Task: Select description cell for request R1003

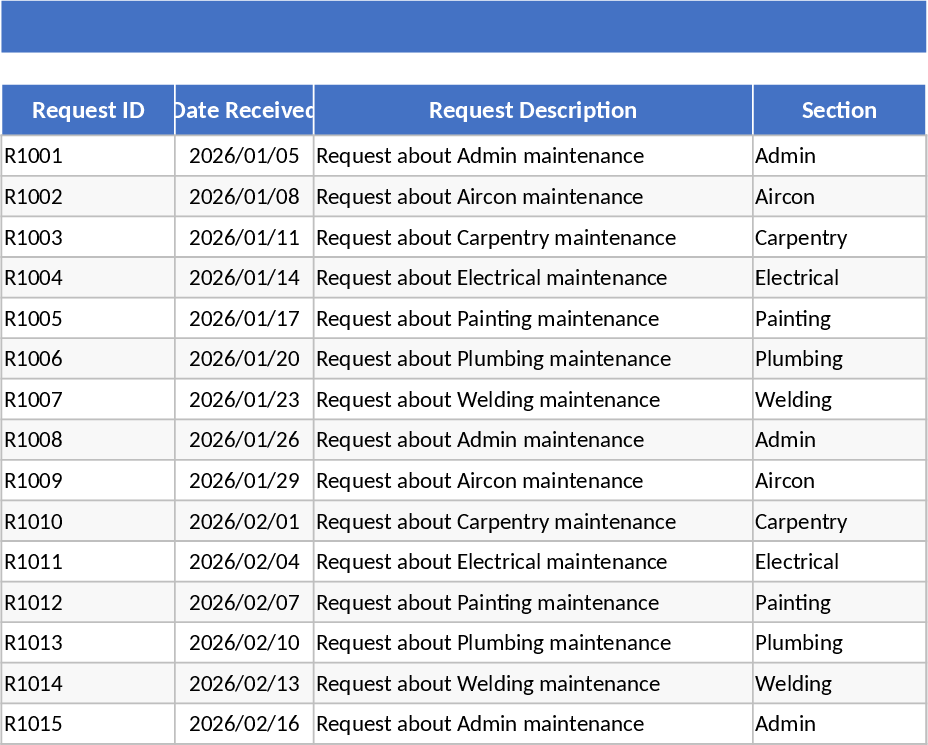Action: click(x=533, y=238)
